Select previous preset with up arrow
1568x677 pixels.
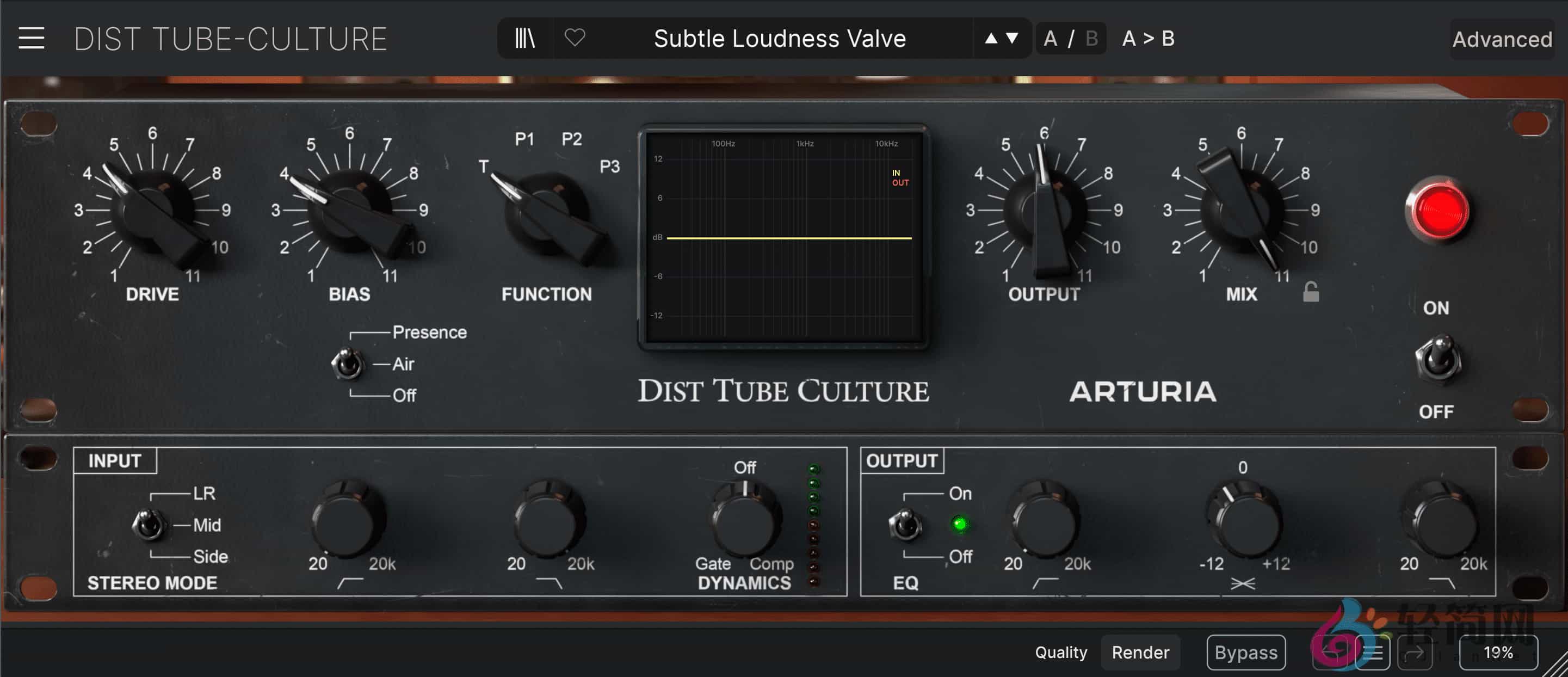(x=991, y=38)
